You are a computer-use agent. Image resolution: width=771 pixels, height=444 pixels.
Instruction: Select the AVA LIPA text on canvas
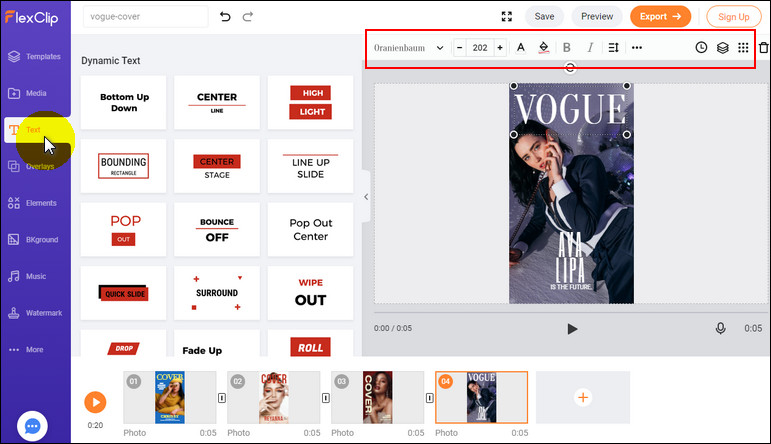[570, 257]
